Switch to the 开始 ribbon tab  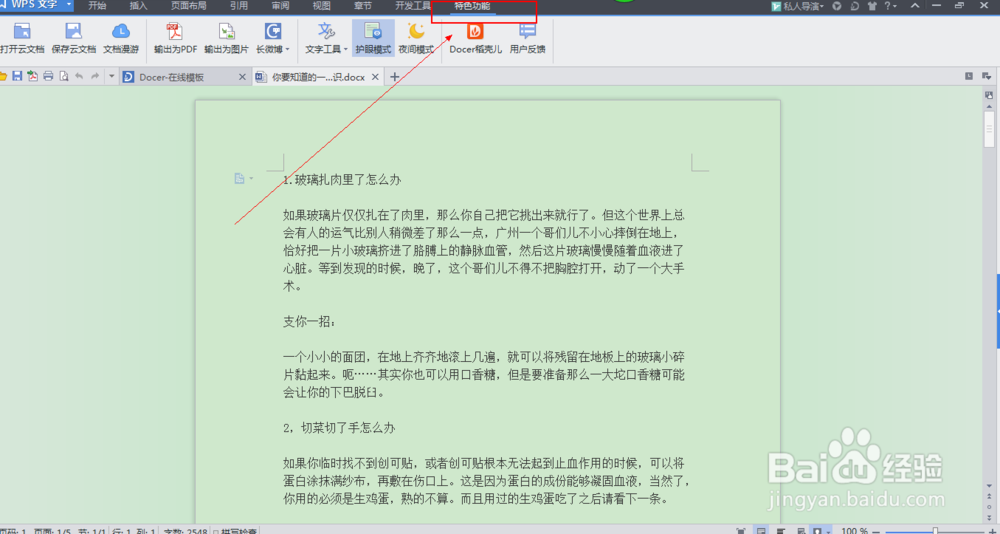(97, 6)
